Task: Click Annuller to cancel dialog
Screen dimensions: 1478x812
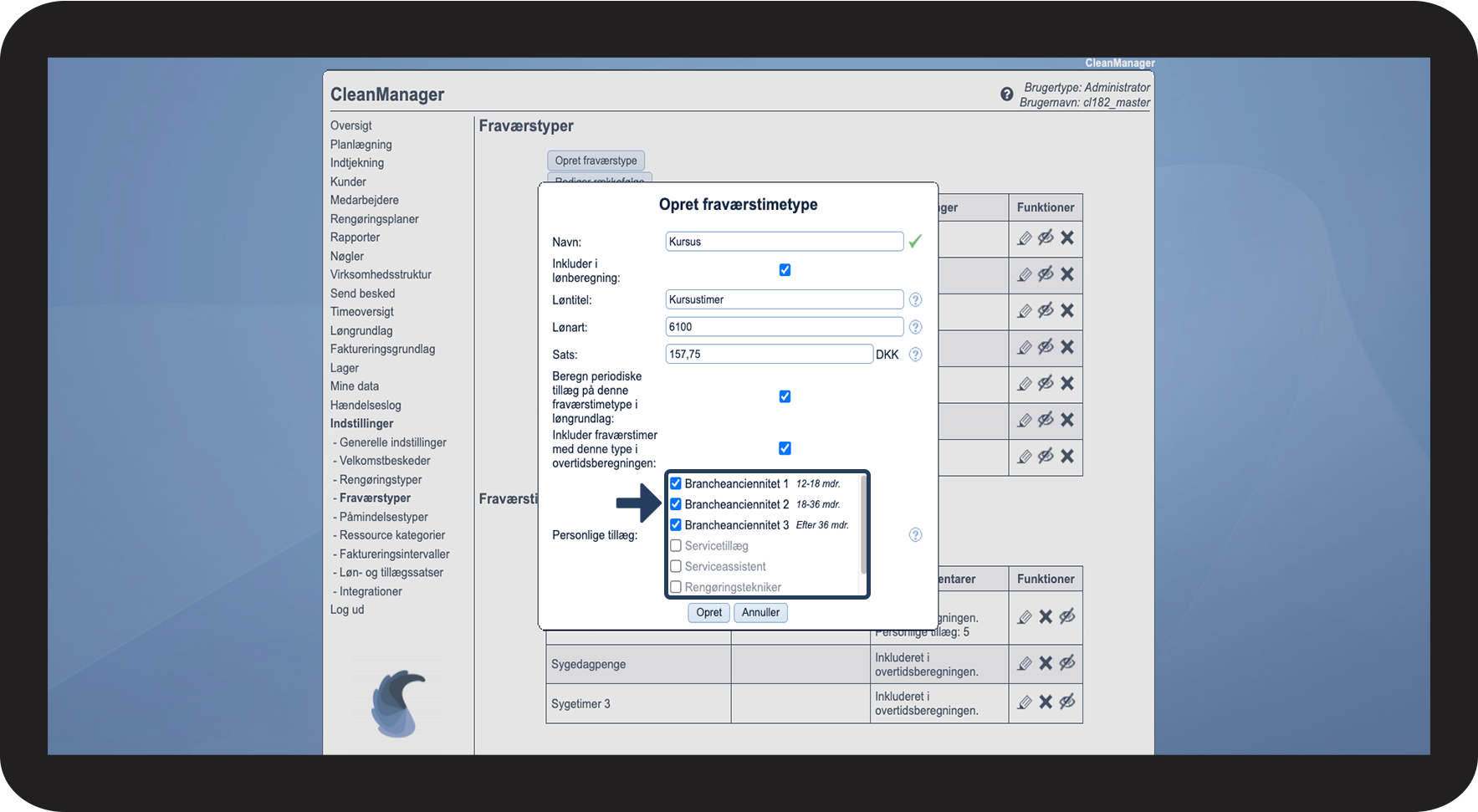Action: 760,612
